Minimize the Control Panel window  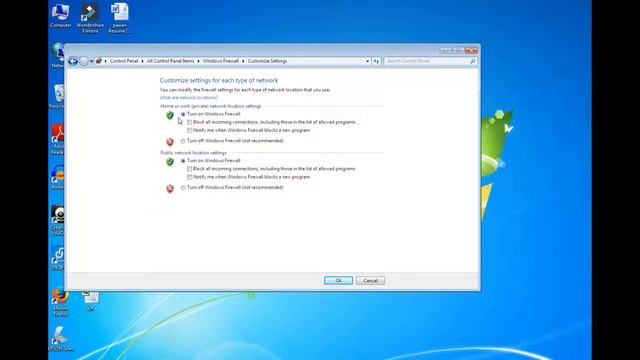coord(446,50)
